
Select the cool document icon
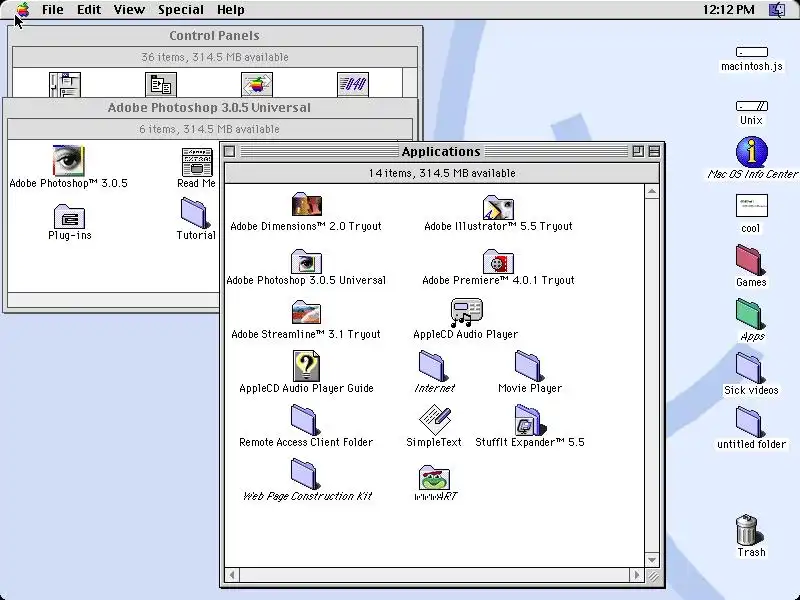(752, 206)
